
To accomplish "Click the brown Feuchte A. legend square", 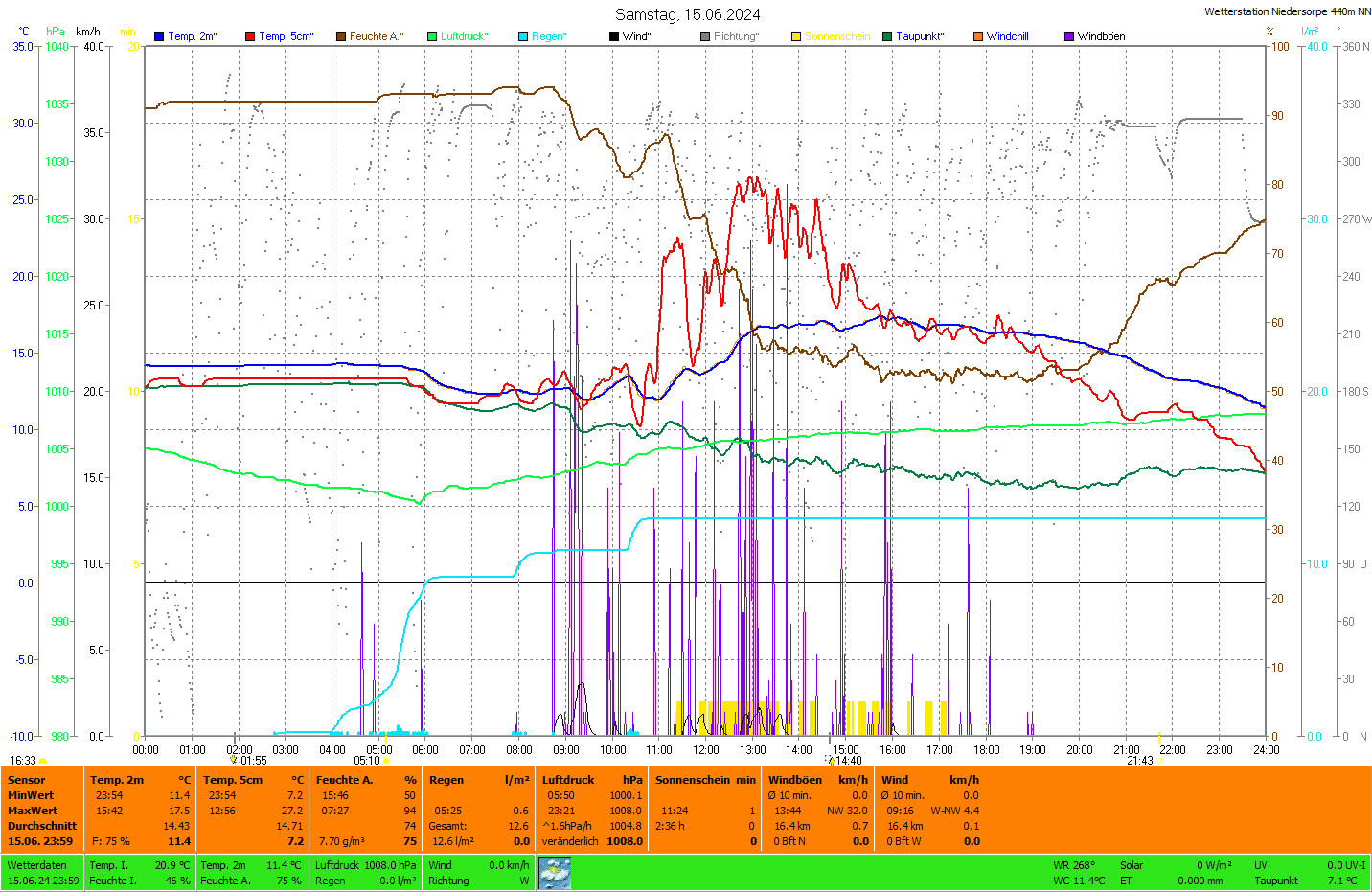I will [341, 36].
